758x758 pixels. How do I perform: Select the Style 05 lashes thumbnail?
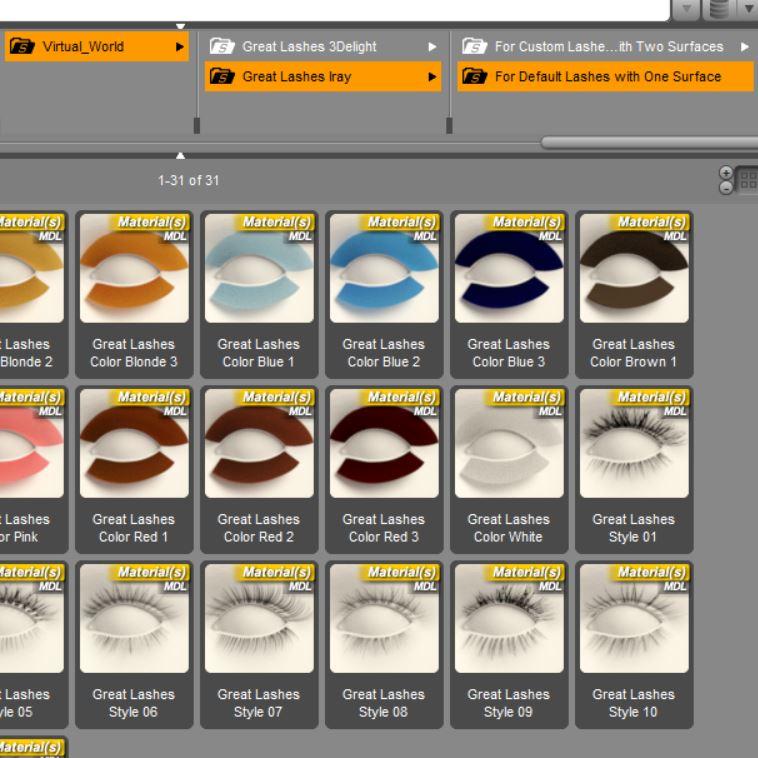(31, 618)
